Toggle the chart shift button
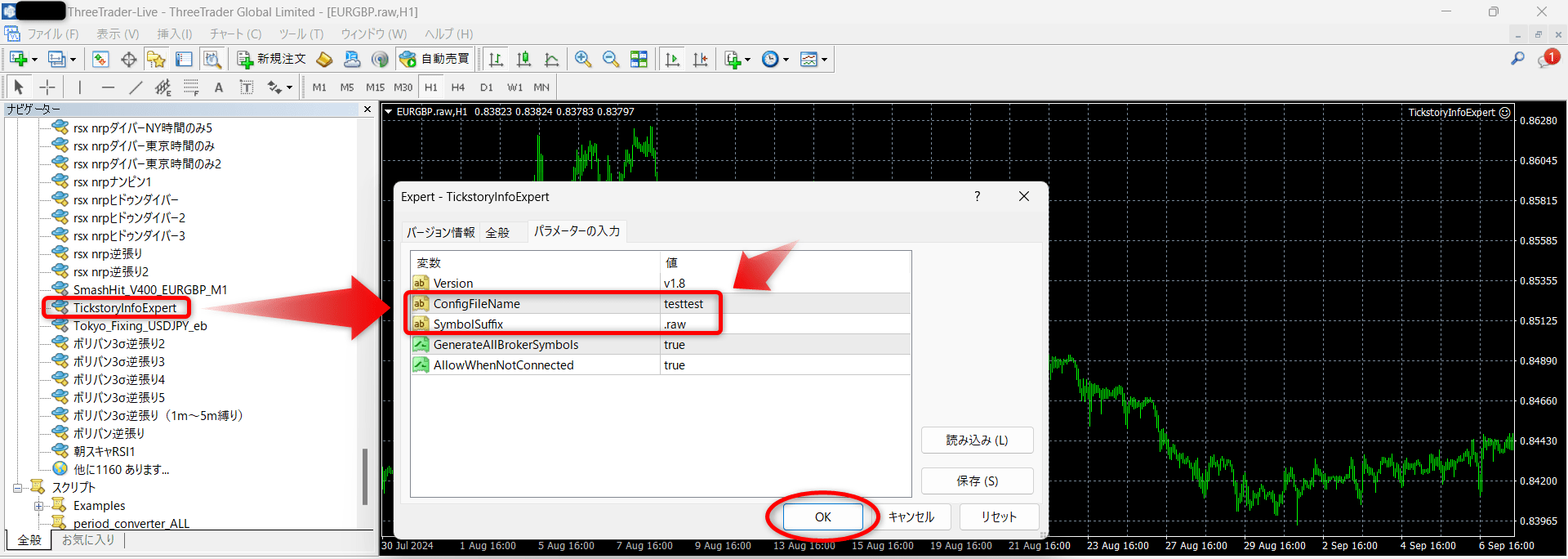 pos(700,59)
